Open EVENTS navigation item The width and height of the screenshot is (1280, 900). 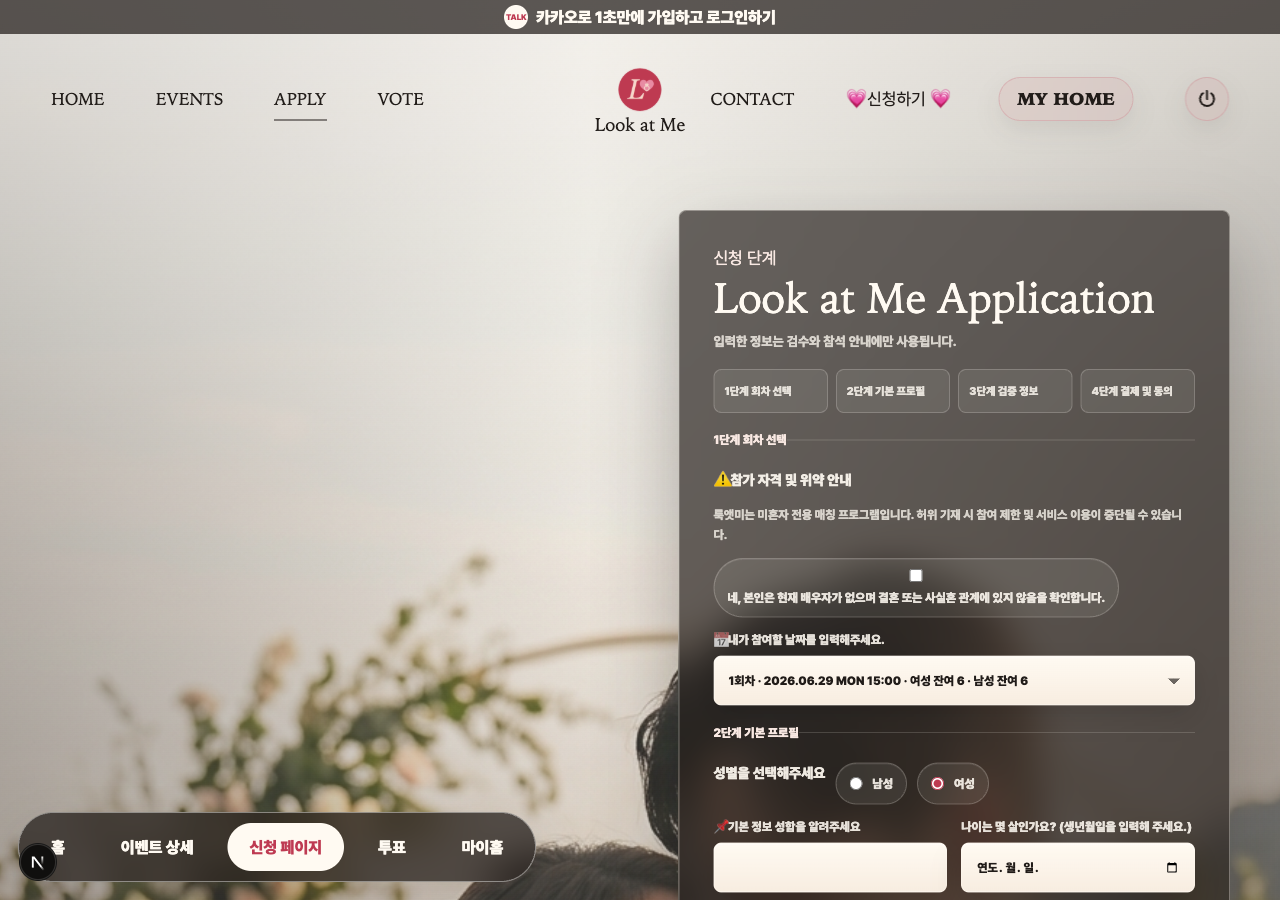[x=189, y=99]
